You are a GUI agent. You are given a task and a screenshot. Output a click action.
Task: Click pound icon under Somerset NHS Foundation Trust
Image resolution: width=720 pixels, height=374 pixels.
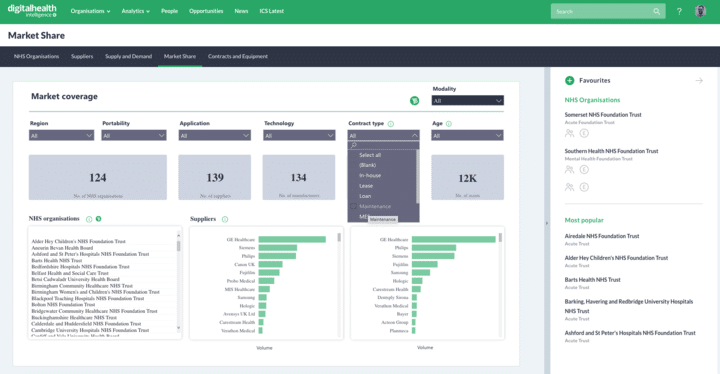point(584,133)
